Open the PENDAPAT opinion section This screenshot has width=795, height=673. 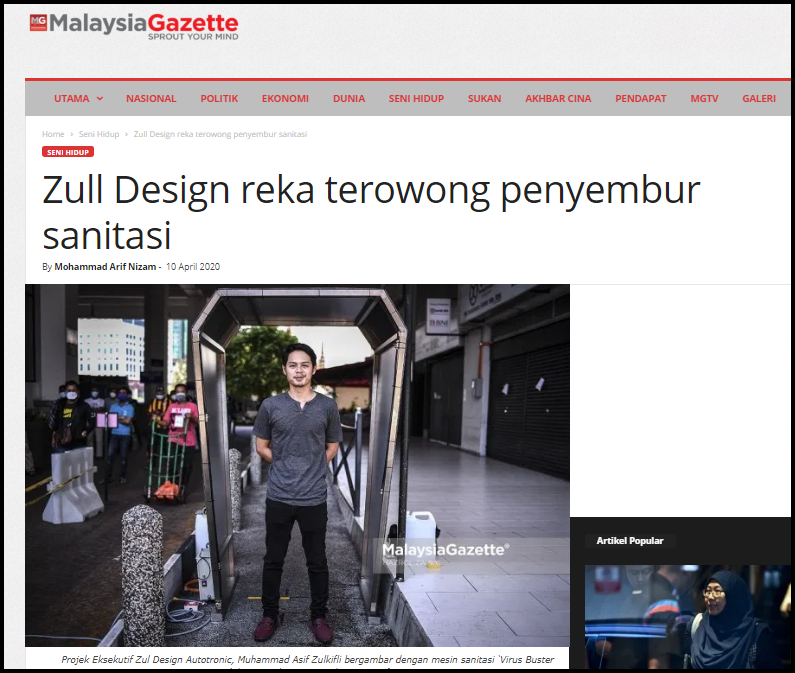(641, 98)
